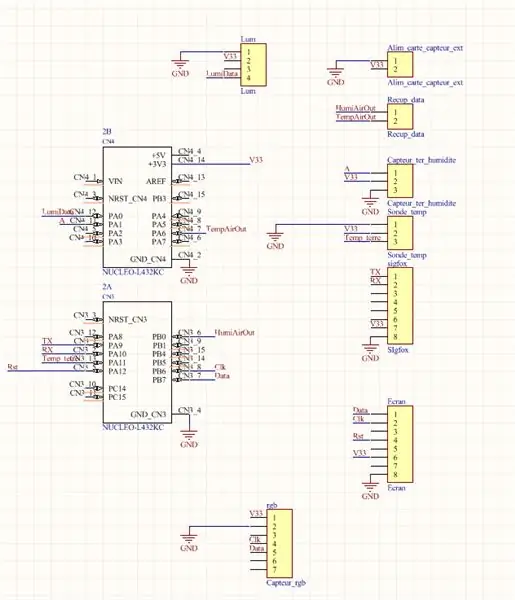The height and width of the screenshot is (600, 515).
Task: Click the Temp_terre label at Sonde_temp connector
Action: pyautogui.click(x=363, y=237)
